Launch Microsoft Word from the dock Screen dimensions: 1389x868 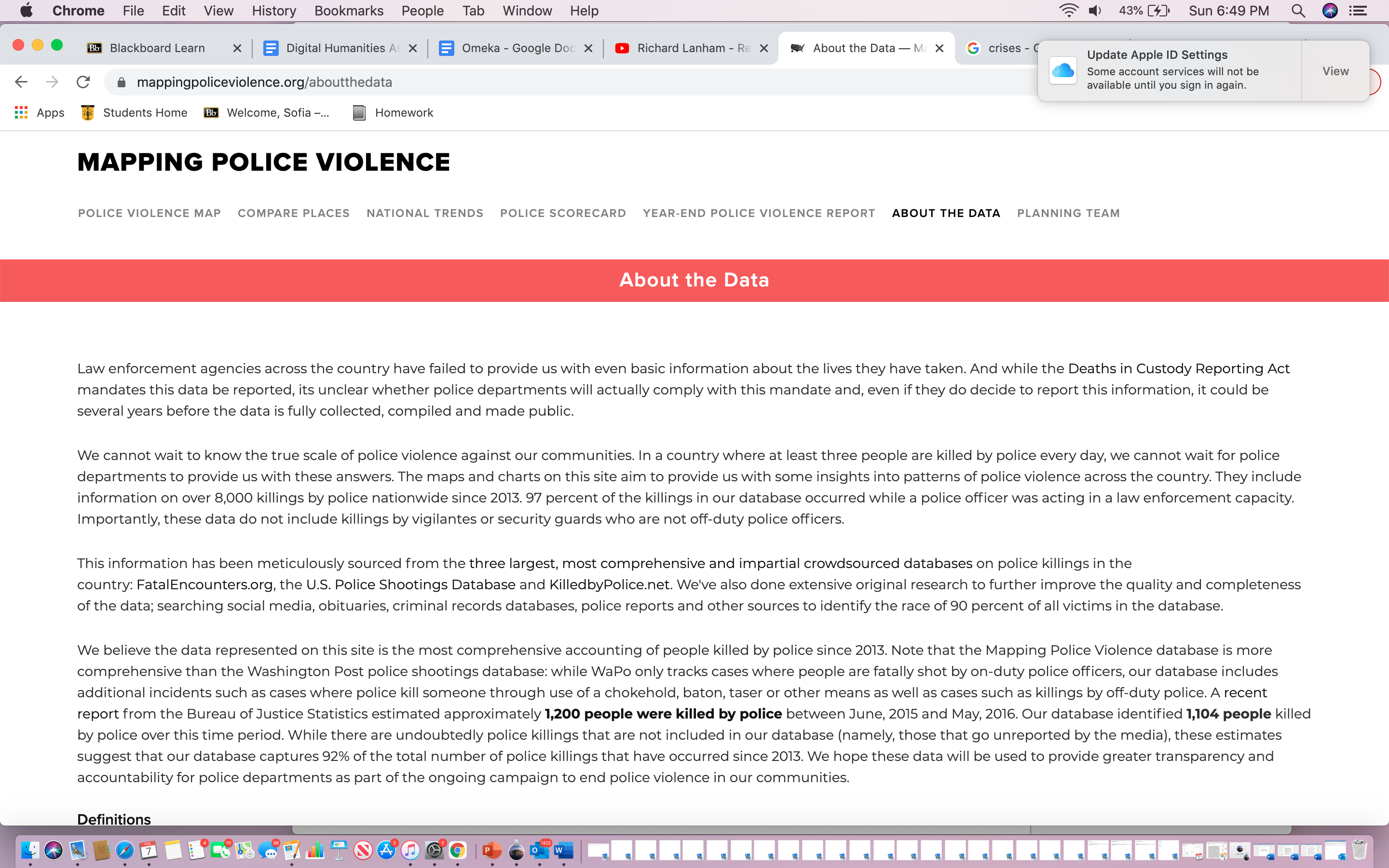564,850
